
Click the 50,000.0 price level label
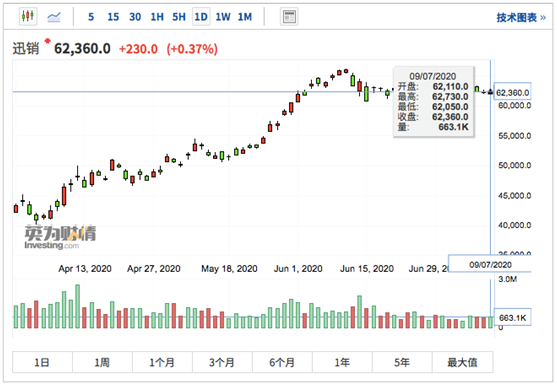(x=515, y=165)
